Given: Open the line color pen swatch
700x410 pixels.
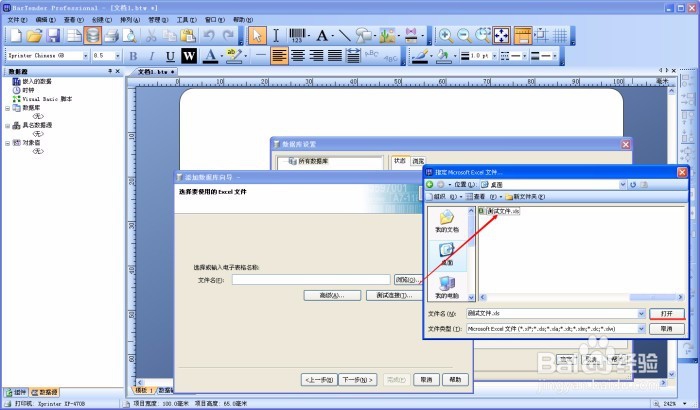Looking at the screenshot, I should 420,56.
